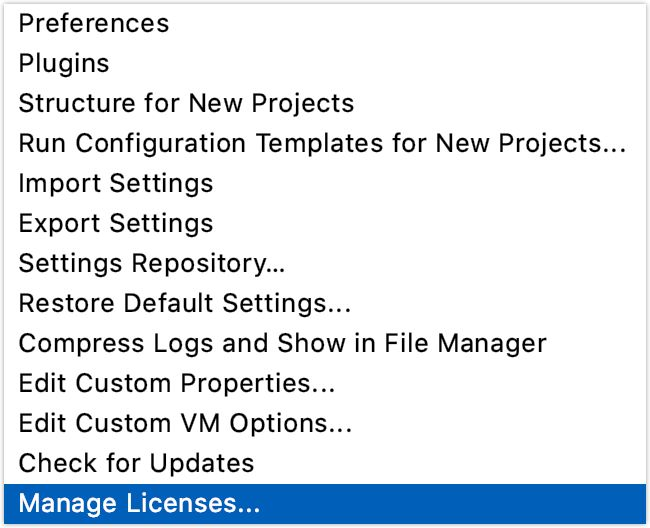The height and width of the screenshot is (528, 650).
Task: Check the IDE for available updates
Action: click(137, 463)
